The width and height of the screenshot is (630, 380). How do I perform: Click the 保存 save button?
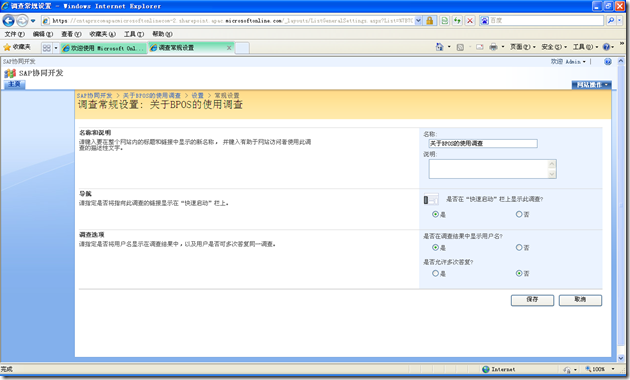coord(532,300)
